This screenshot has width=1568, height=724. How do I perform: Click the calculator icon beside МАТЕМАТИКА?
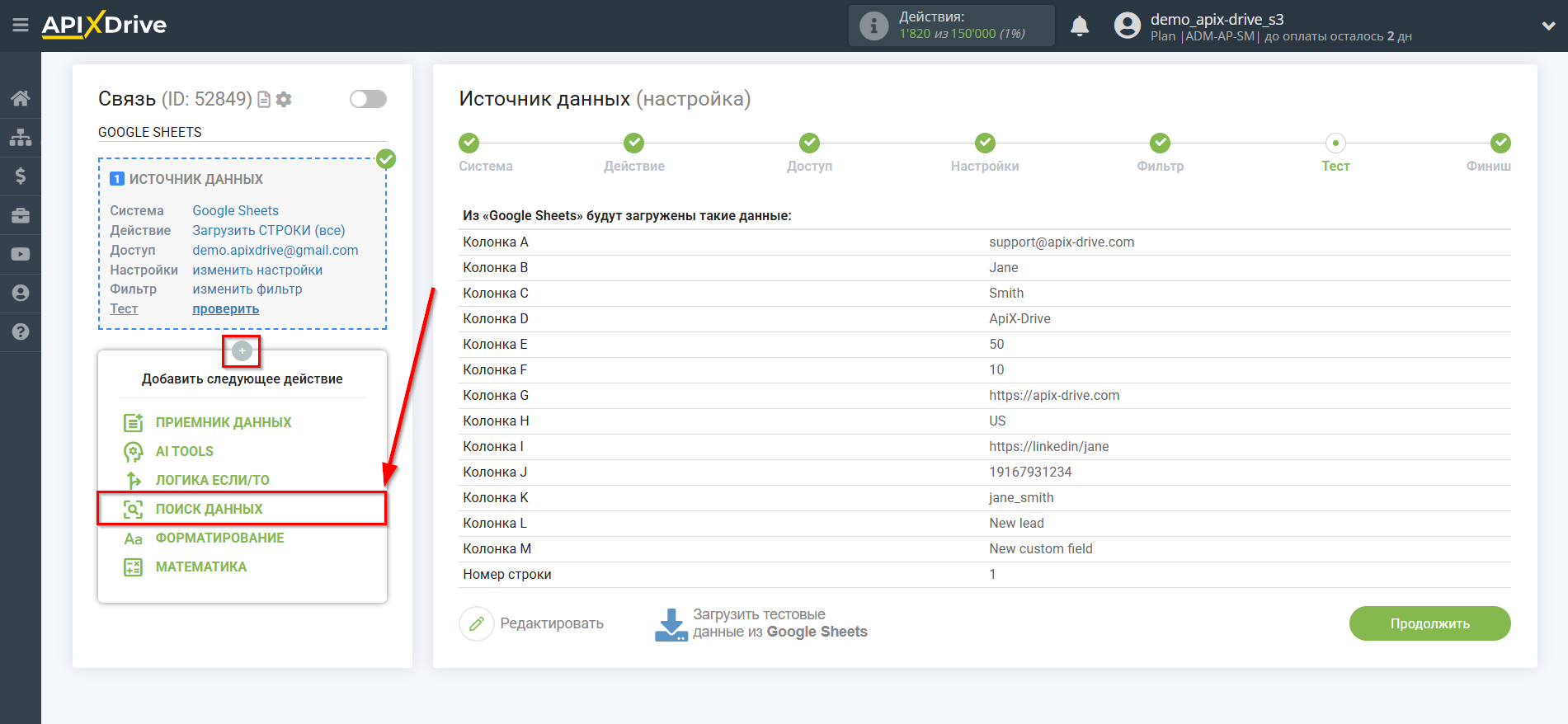tap(134, 567)
